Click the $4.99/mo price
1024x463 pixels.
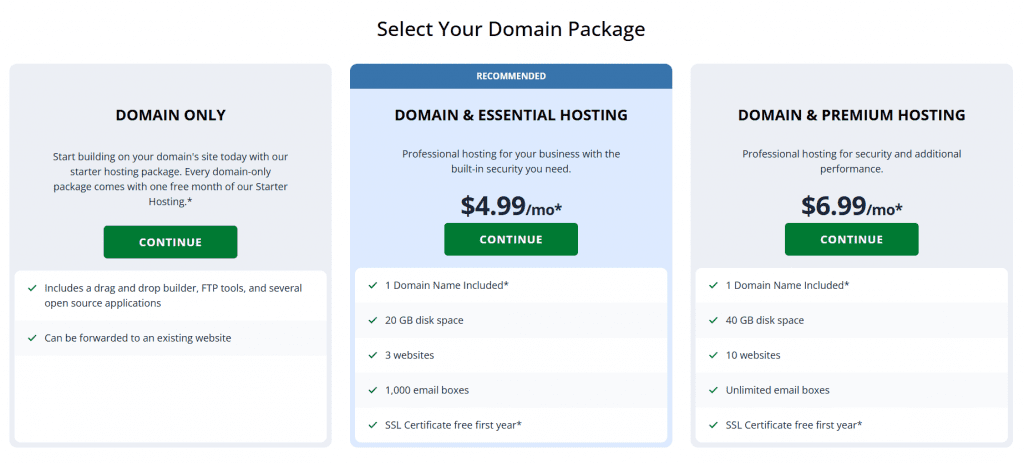click(511, 206)
